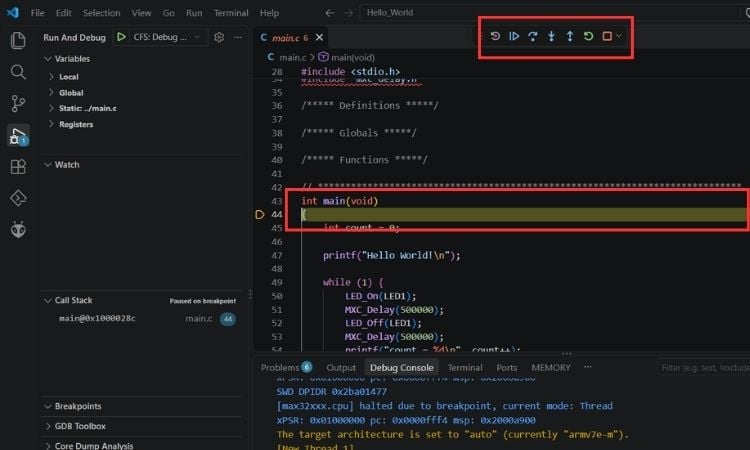
Task: Switch to the Output panel tab
Action: tap(341, 367)
